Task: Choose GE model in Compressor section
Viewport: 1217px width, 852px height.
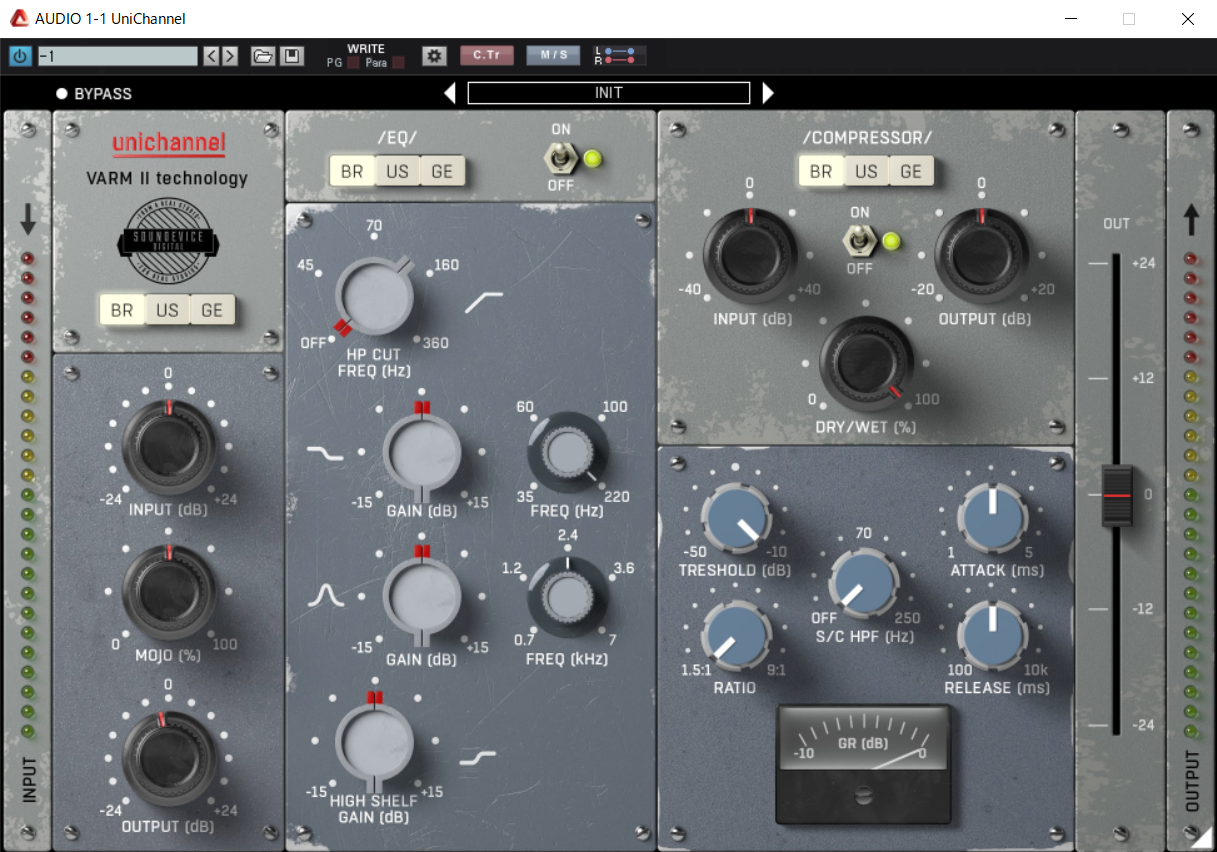Action: (911, 171)
